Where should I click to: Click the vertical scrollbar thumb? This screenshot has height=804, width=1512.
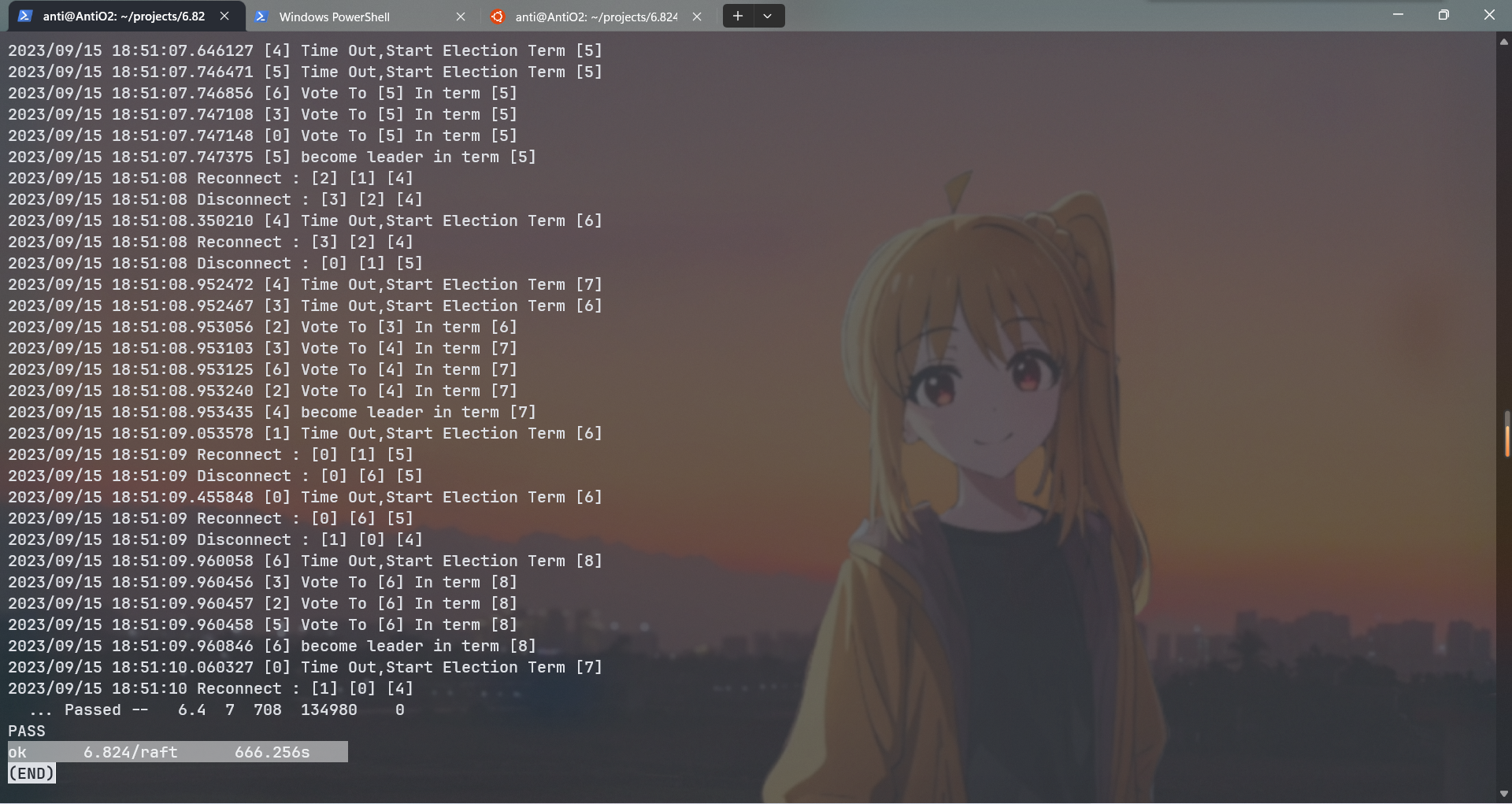[1506, 434]
